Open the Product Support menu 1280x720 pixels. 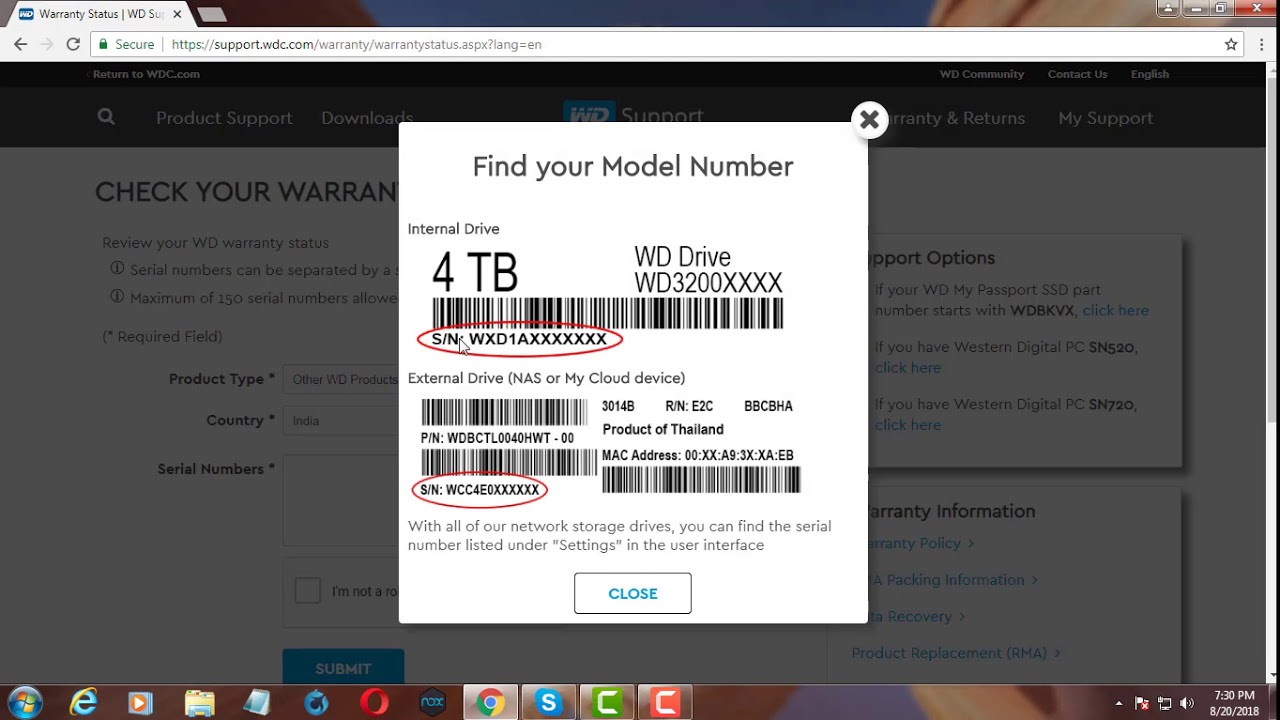[224, 118]
